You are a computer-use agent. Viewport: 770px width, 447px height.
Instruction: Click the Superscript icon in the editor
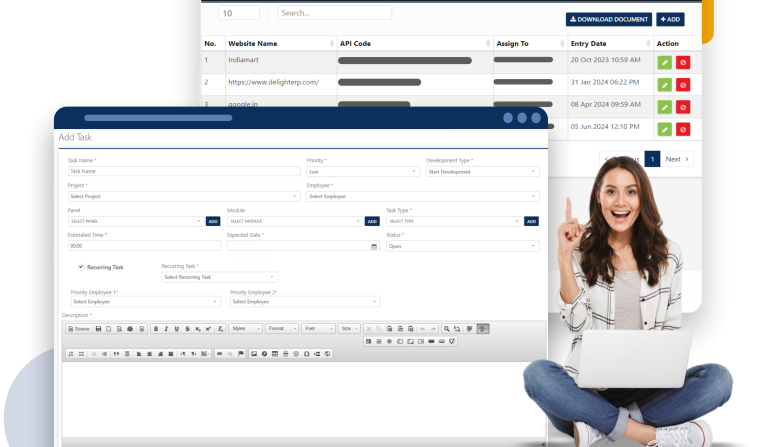tap(208, 329)
